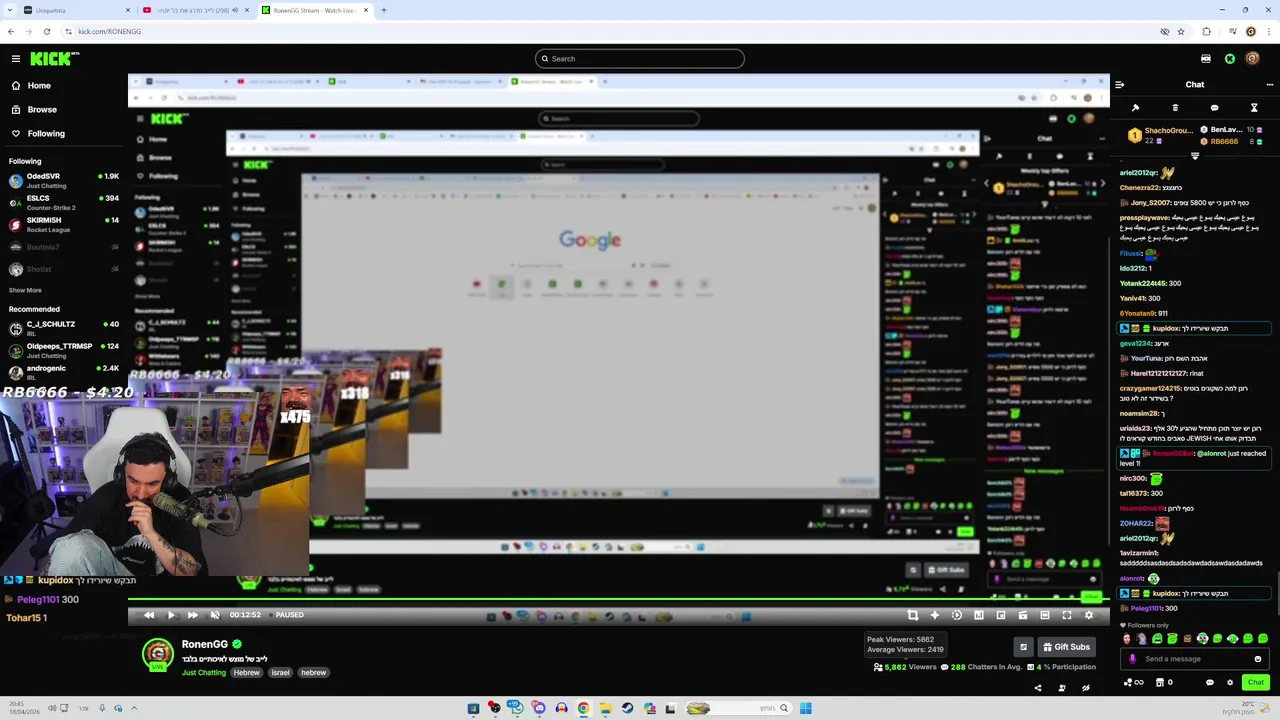Viewport: 1280px width, 720px height.
Task: Open a new browser tab
Action: [384, 10]
